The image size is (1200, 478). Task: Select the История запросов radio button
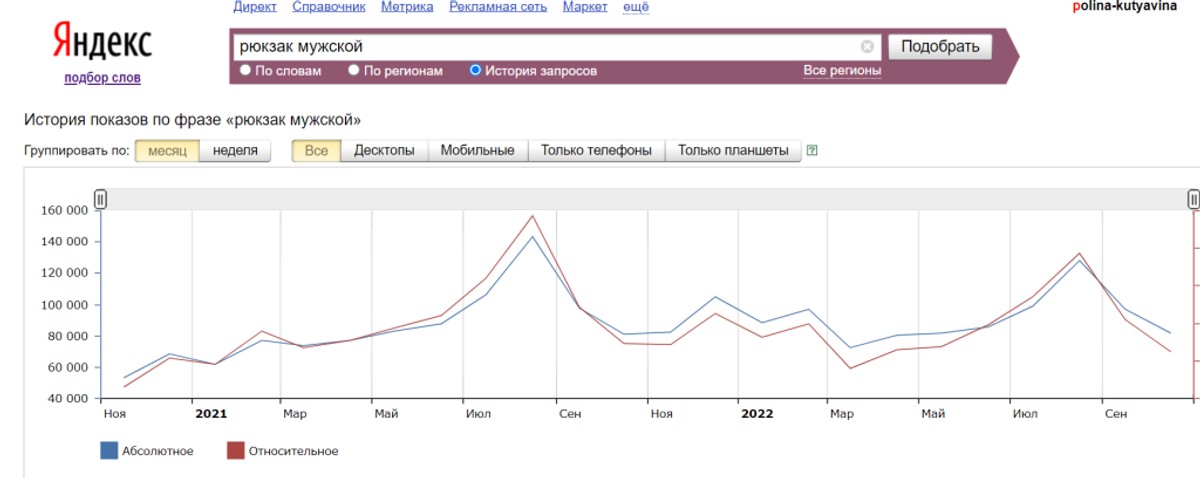(475, 70)
